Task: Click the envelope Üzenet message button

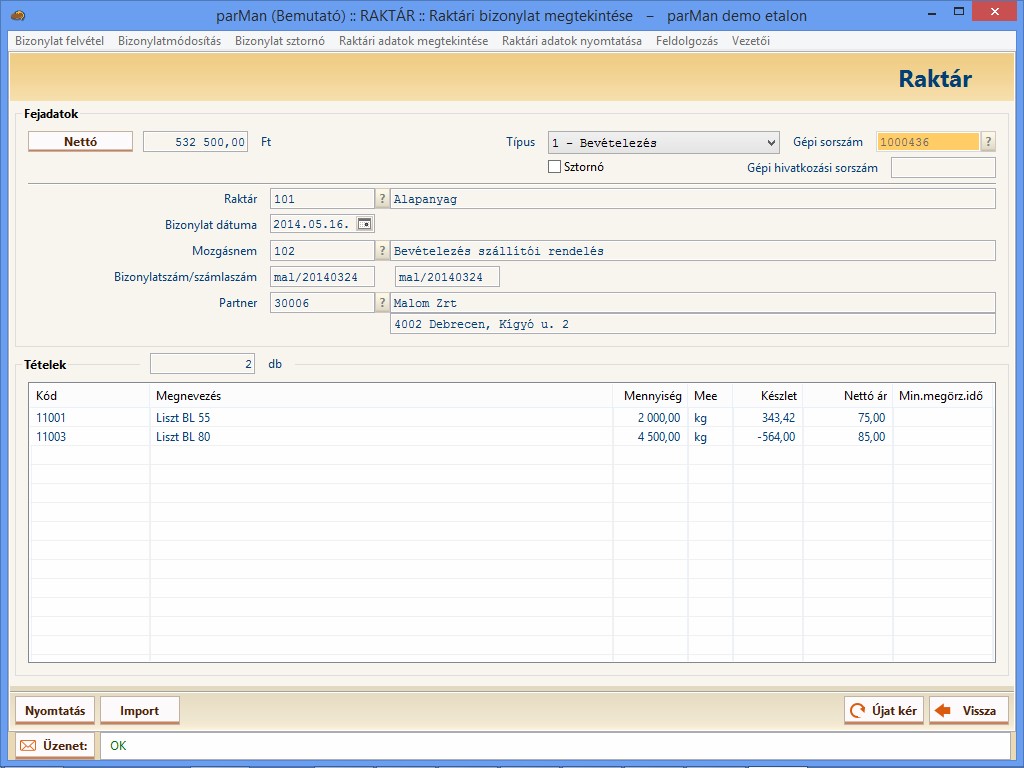Action: pyautogui.click(x=55, y=746)
